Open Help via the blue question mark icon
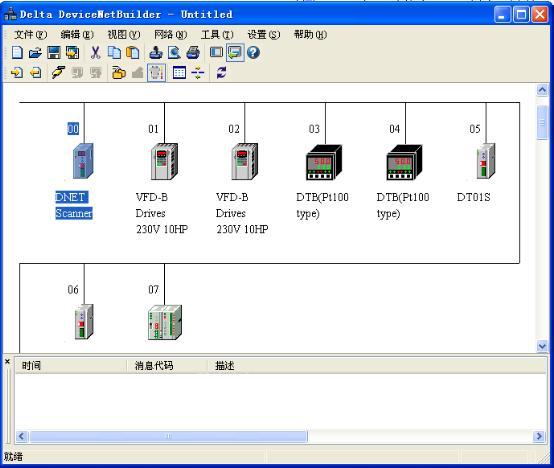The image size is (554, 468). [253, 53]
